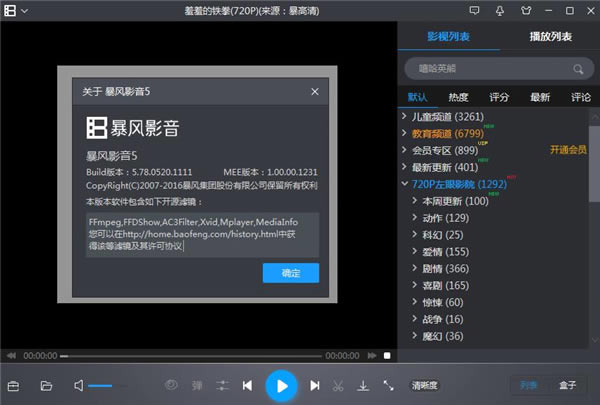
Task: Collapse the 720P左眼影院 tree node
Action: pos(403,184)
